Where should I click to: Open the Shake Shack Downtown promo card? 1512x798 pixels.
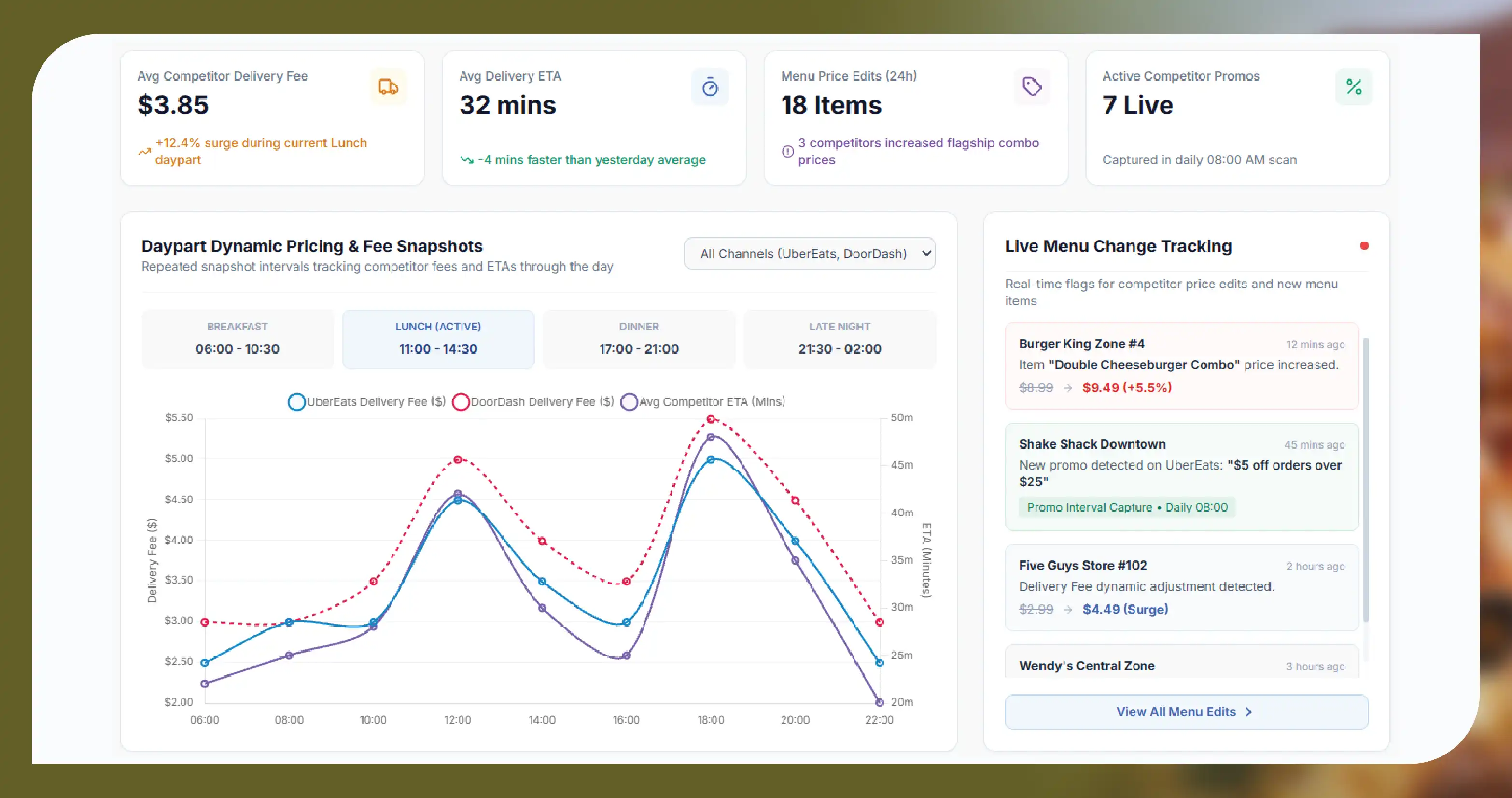coord(1181,476)
